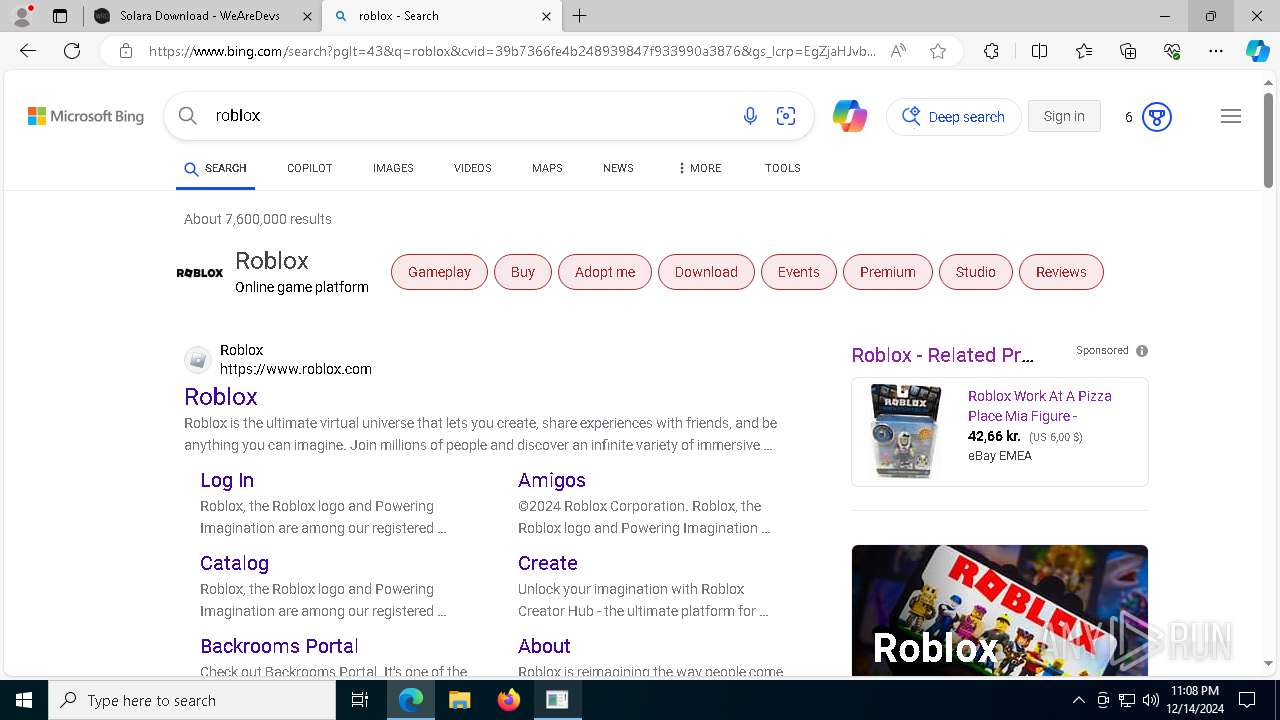Open the Edge profile icon
1280x720 pixels.
pyautogui.click(x=21, y=16)
